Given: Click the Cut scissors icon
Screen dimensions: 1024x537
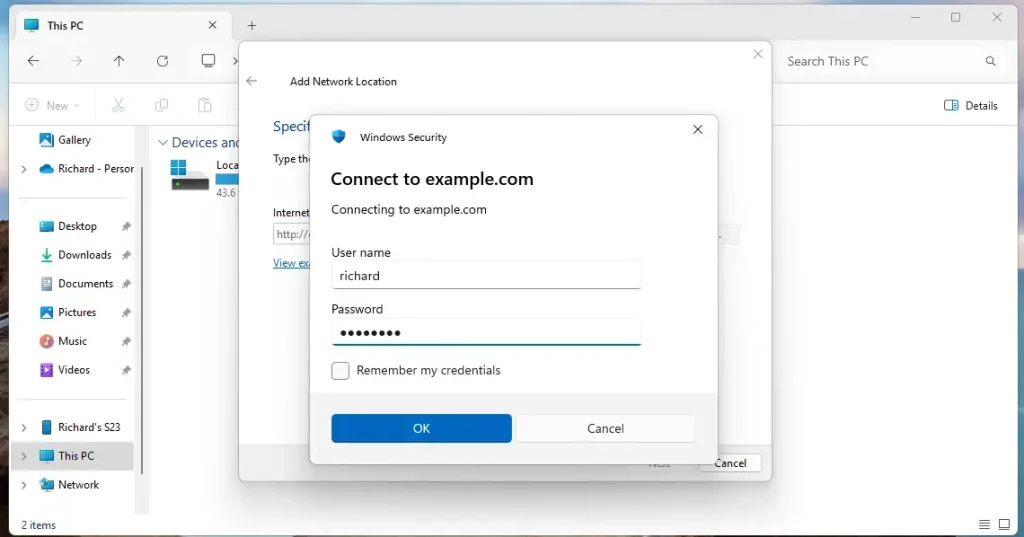Looking at the screenshot, I should (x=118, y=105).
